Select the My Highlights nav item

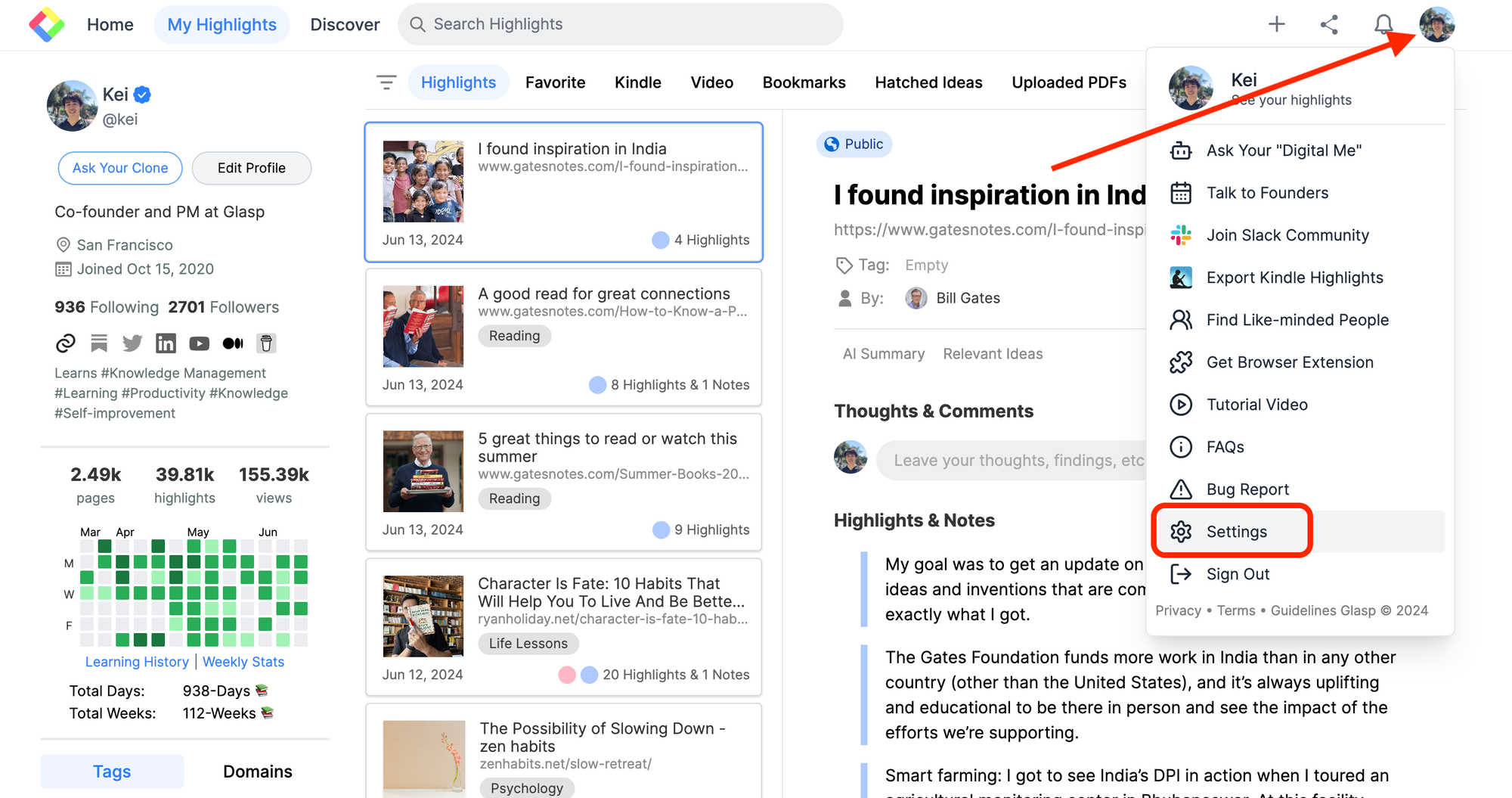pyautogui.click(x=222, y=24)
